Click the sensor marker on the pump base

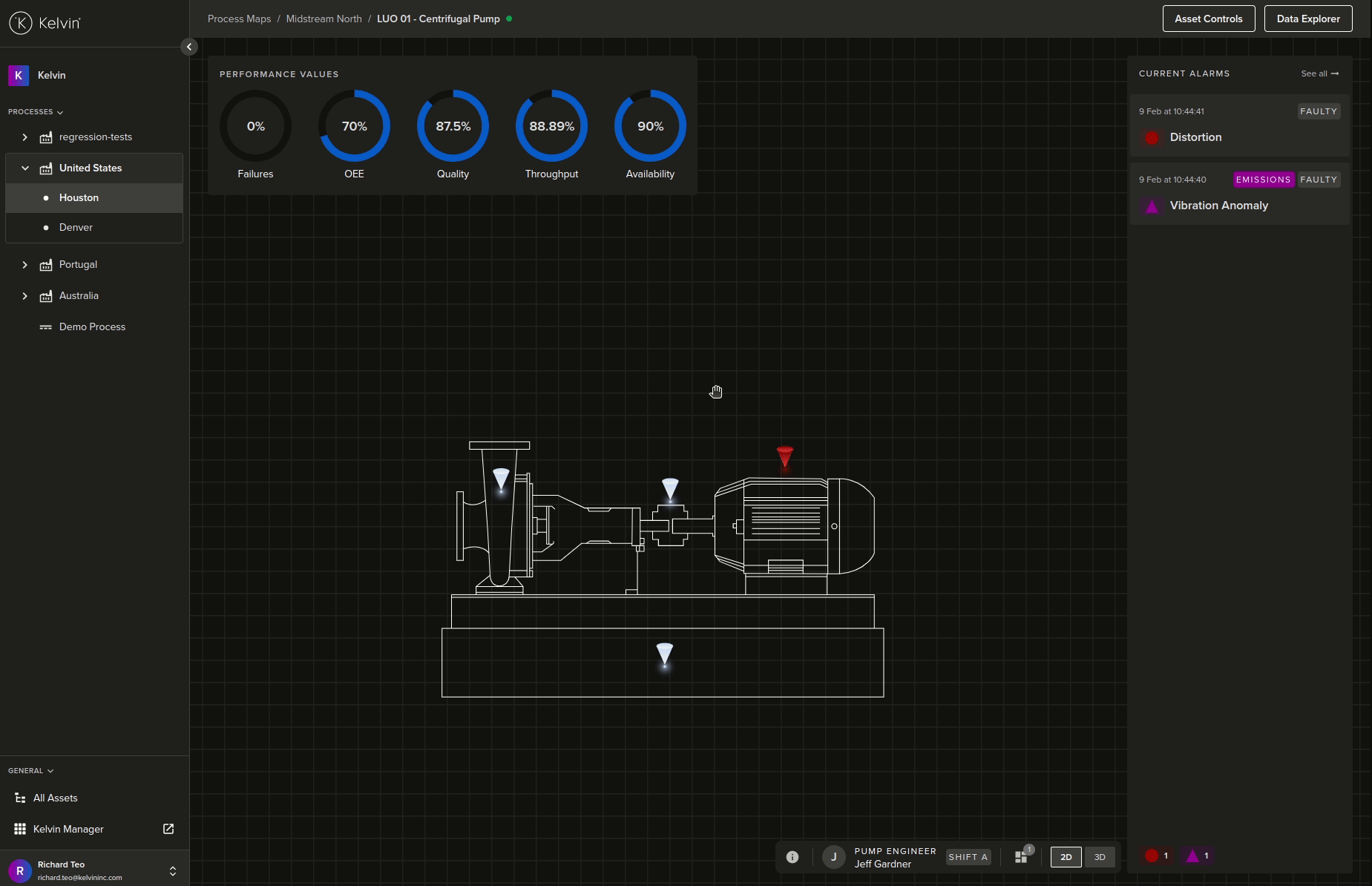[664, 654]
